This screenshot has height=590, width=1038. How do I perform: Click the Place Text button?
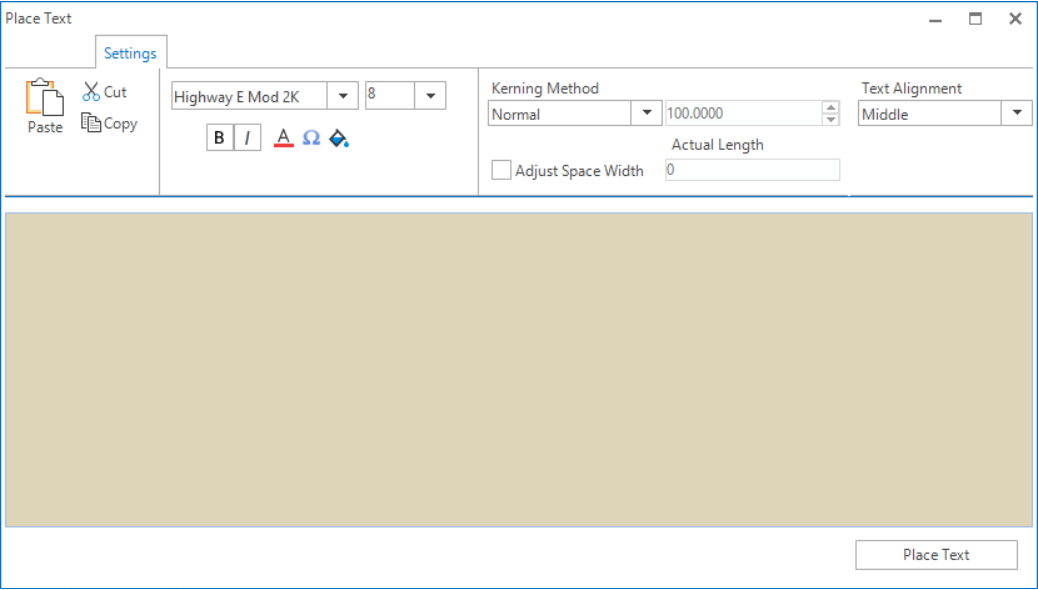936,555
